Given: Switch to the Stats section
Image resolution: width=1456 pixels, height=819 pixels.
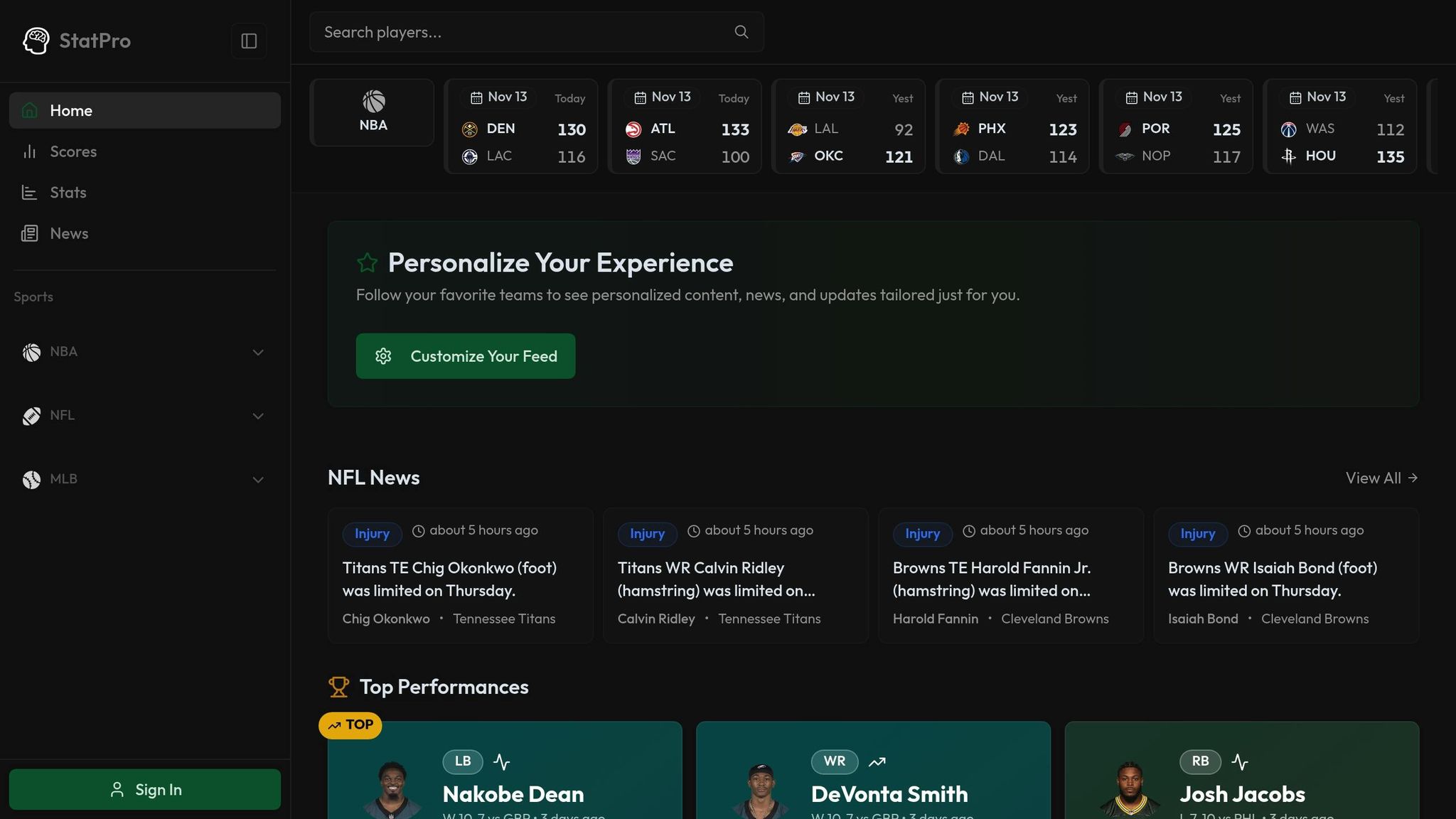Looking at the screenshot, I should point(68,192).
